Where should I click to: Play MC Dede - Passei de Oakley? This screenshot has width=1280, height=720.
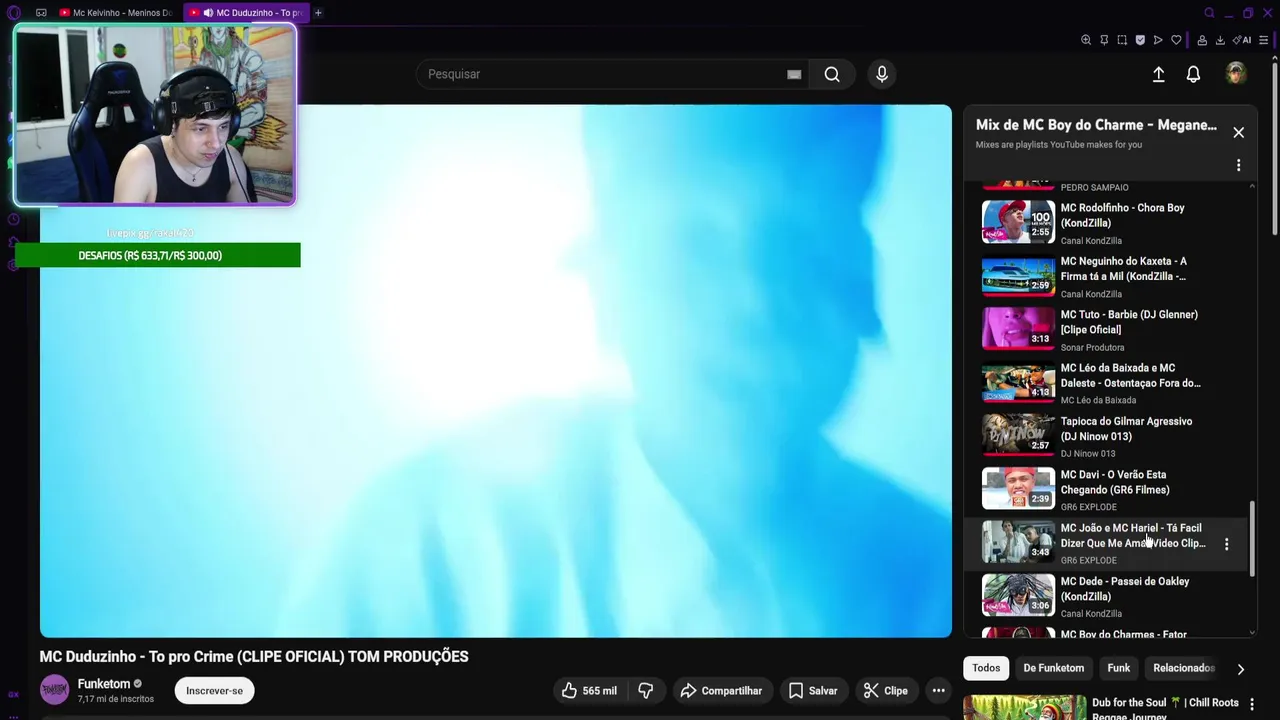(1124, 589)
